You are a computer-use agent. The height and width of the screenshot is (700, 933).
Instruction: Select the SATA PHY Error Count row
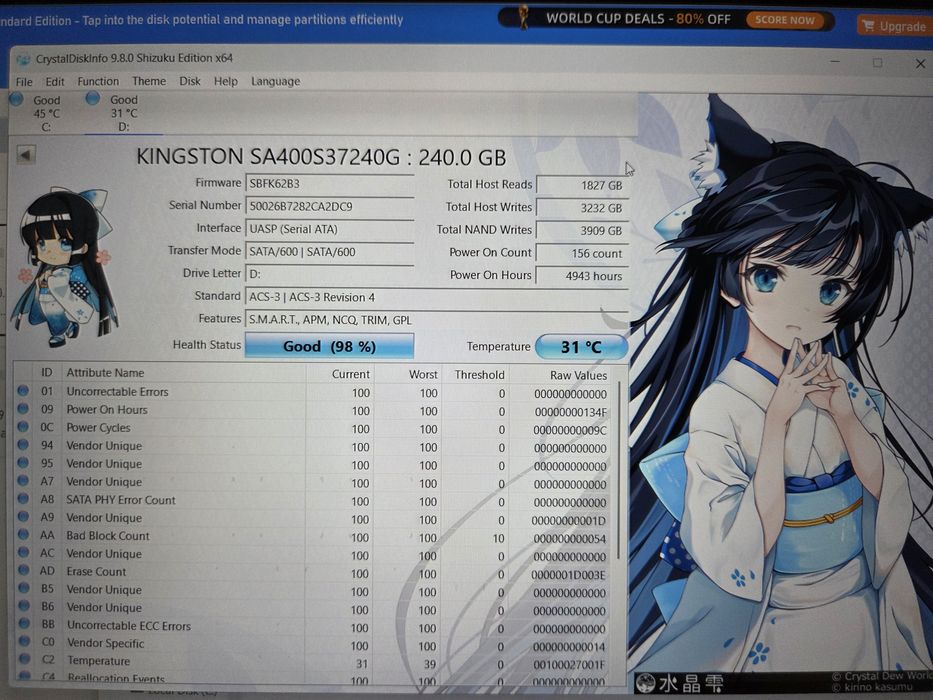click(x=314, y=501)
